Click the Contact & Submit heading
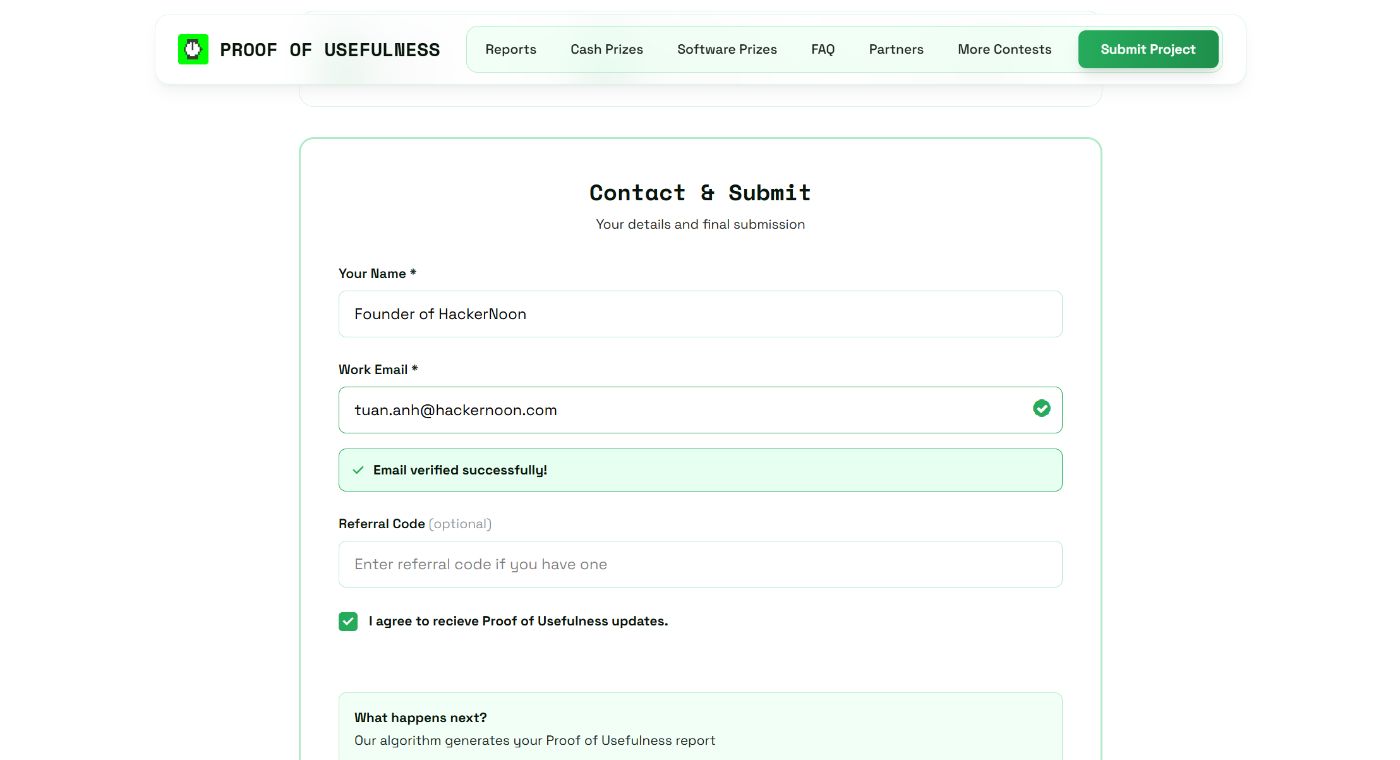1400x760 pixels. pyautogui.click(x=700, y=192)
